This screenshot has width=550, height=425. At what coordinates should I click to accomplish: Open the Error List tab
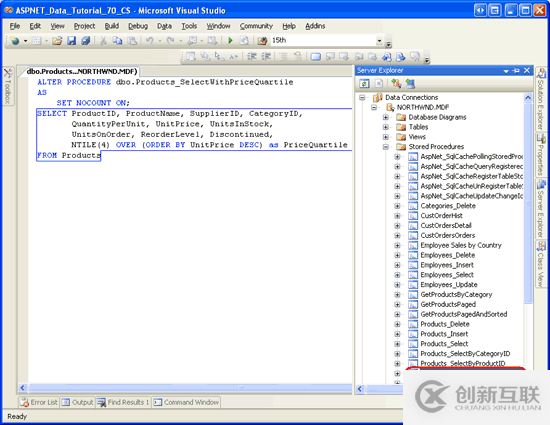click(39, 402)
